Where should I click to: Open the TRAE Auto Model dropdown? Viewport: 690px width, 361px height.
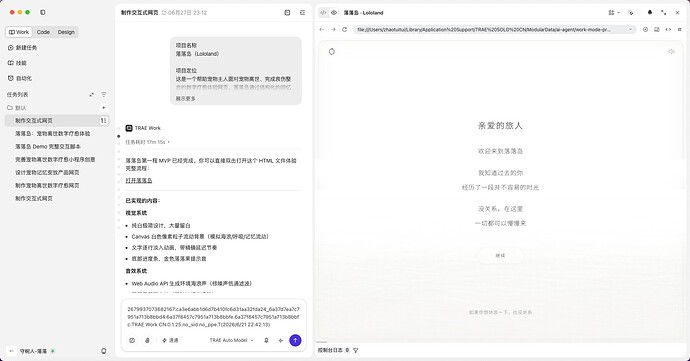pyautogui.click(x=231, y=340)
